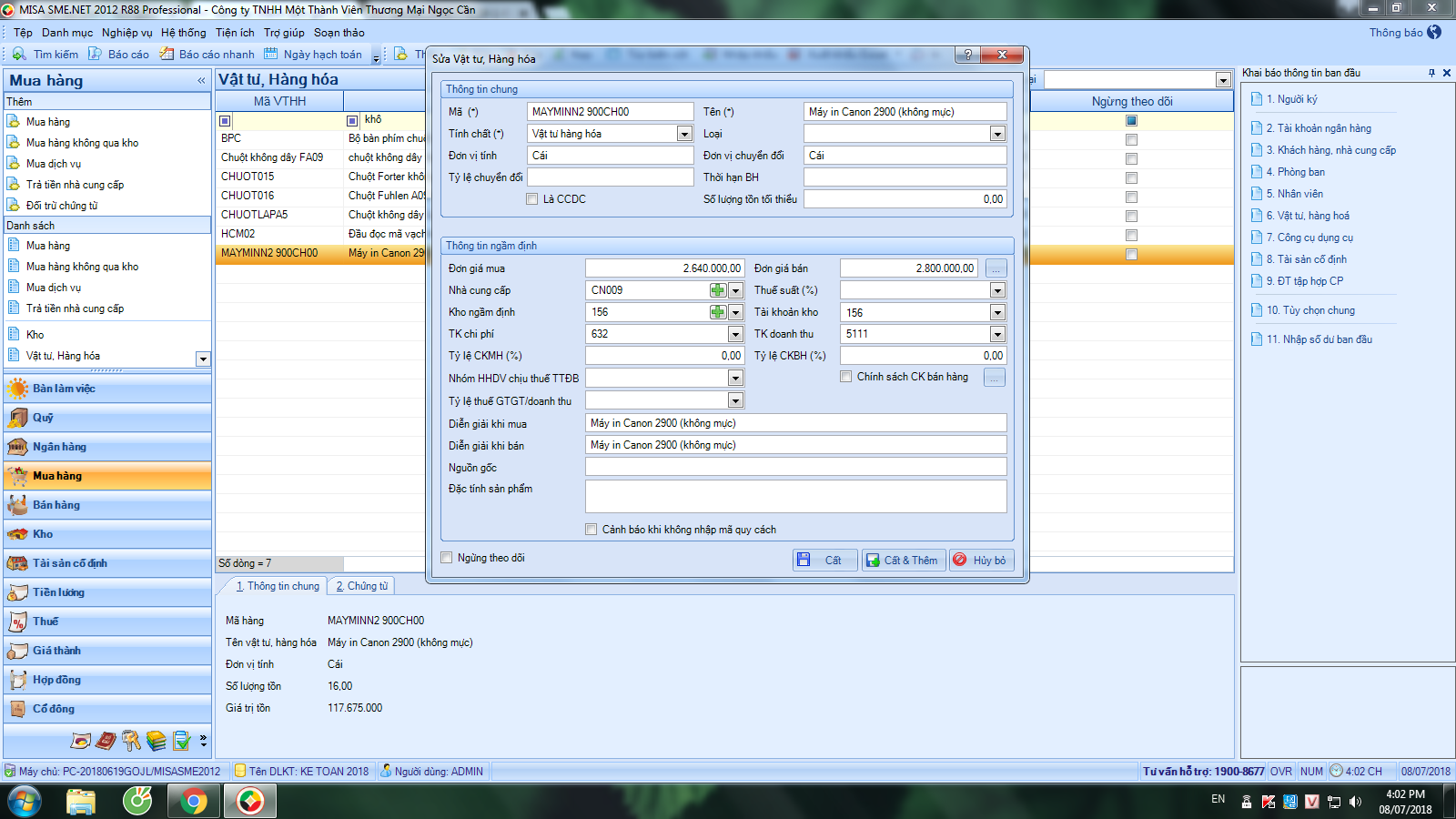
Task: Tick Ngừng theo dõi checkbox in dialog
Action: (446, 558)
